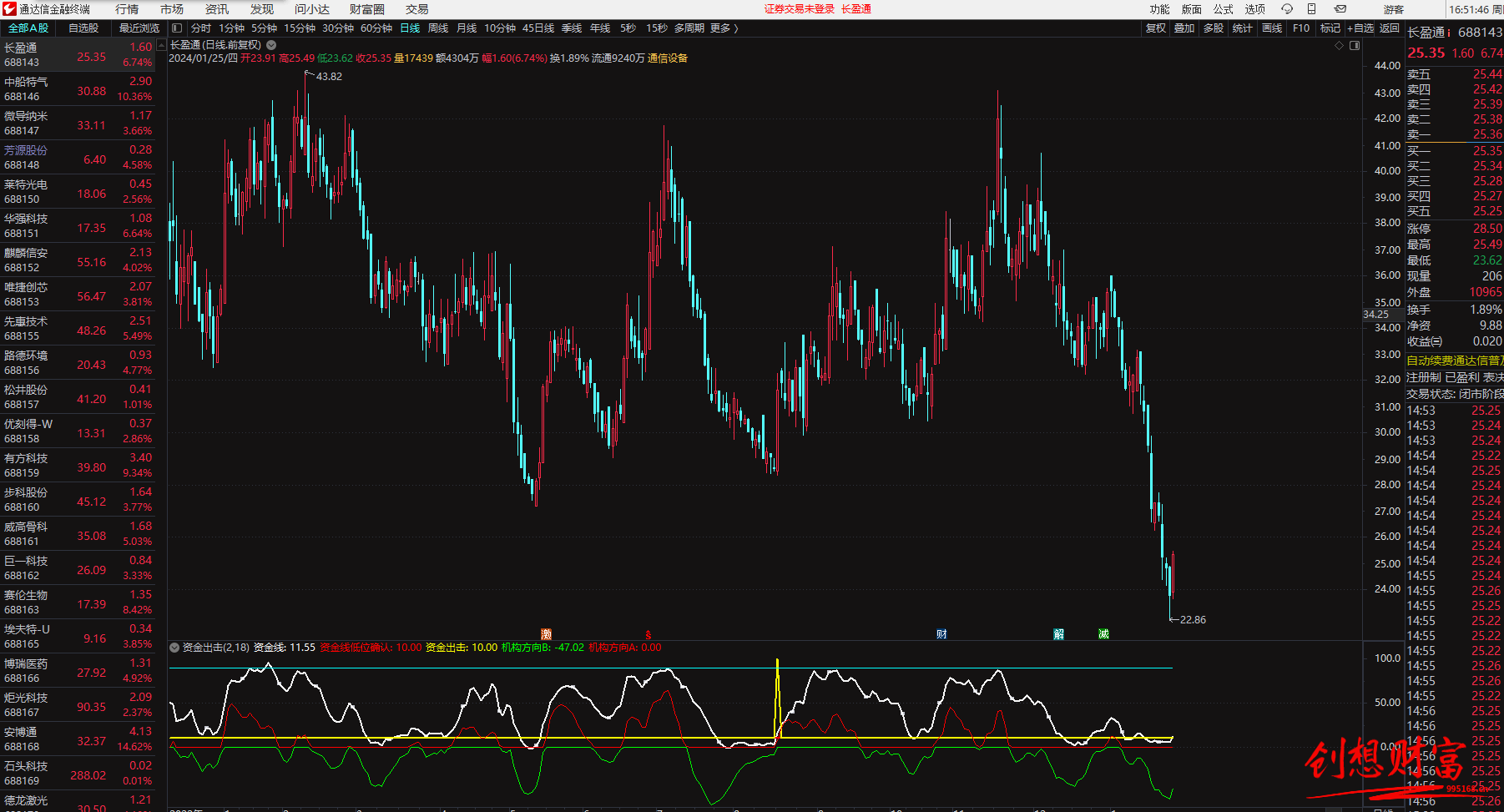Open the 财富圈 menu
This screenshot has height=812, width=1504.
tap(367, 9)
